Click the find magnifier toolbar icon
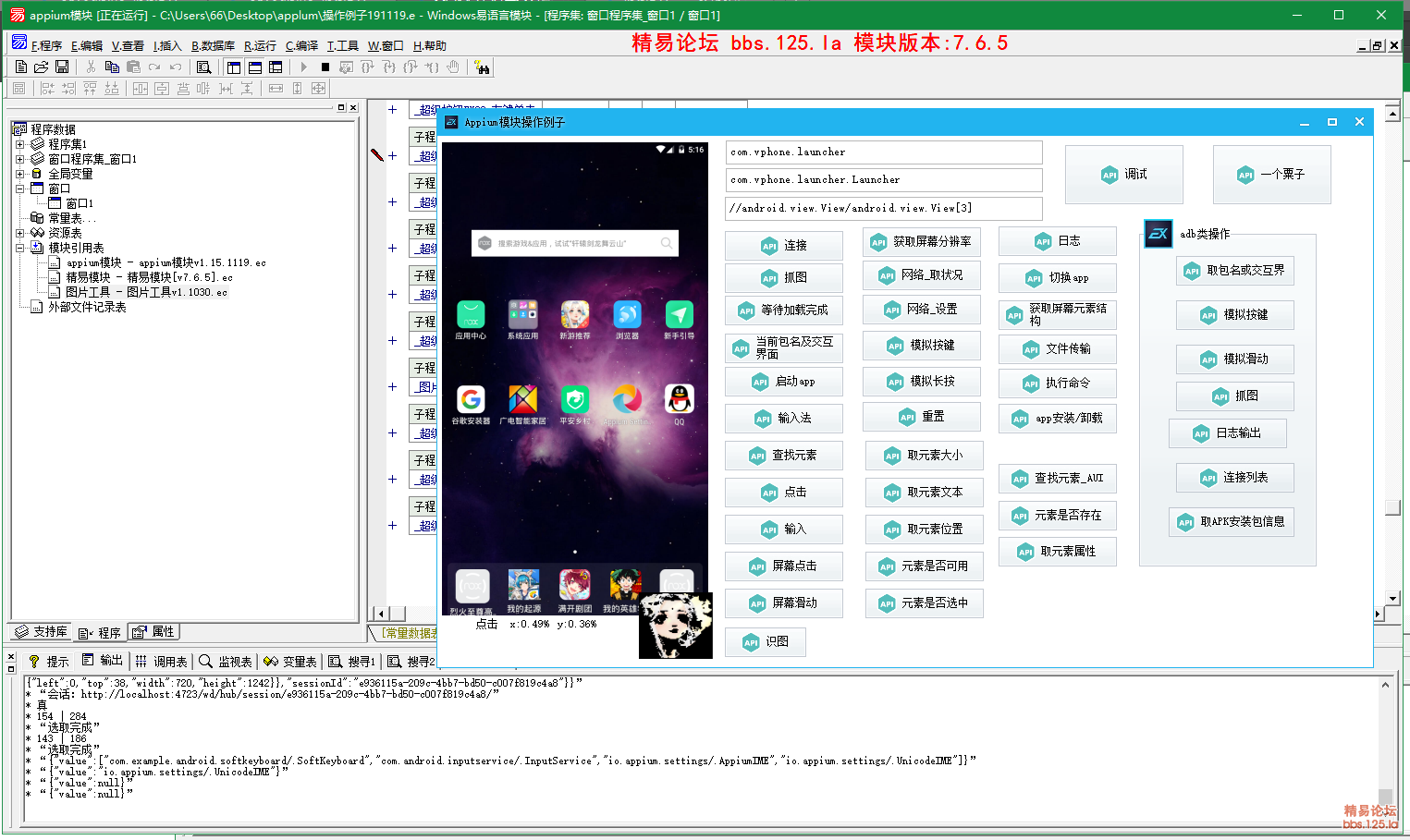Screen dimensions: 1410x840 coord(204,67)
